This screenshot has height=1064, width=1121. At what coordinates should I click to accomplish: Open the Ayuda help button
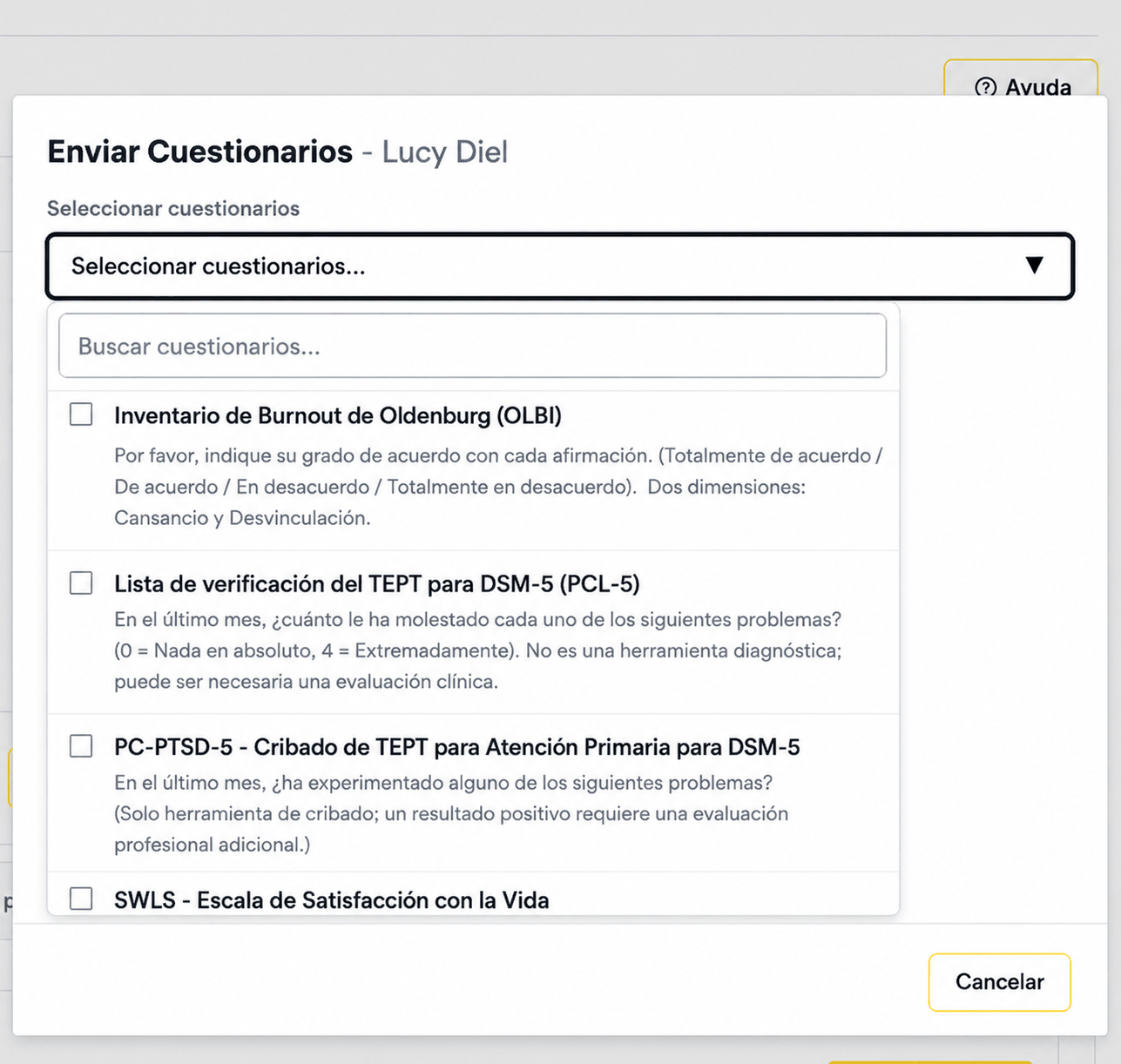tap(1021, 81)
